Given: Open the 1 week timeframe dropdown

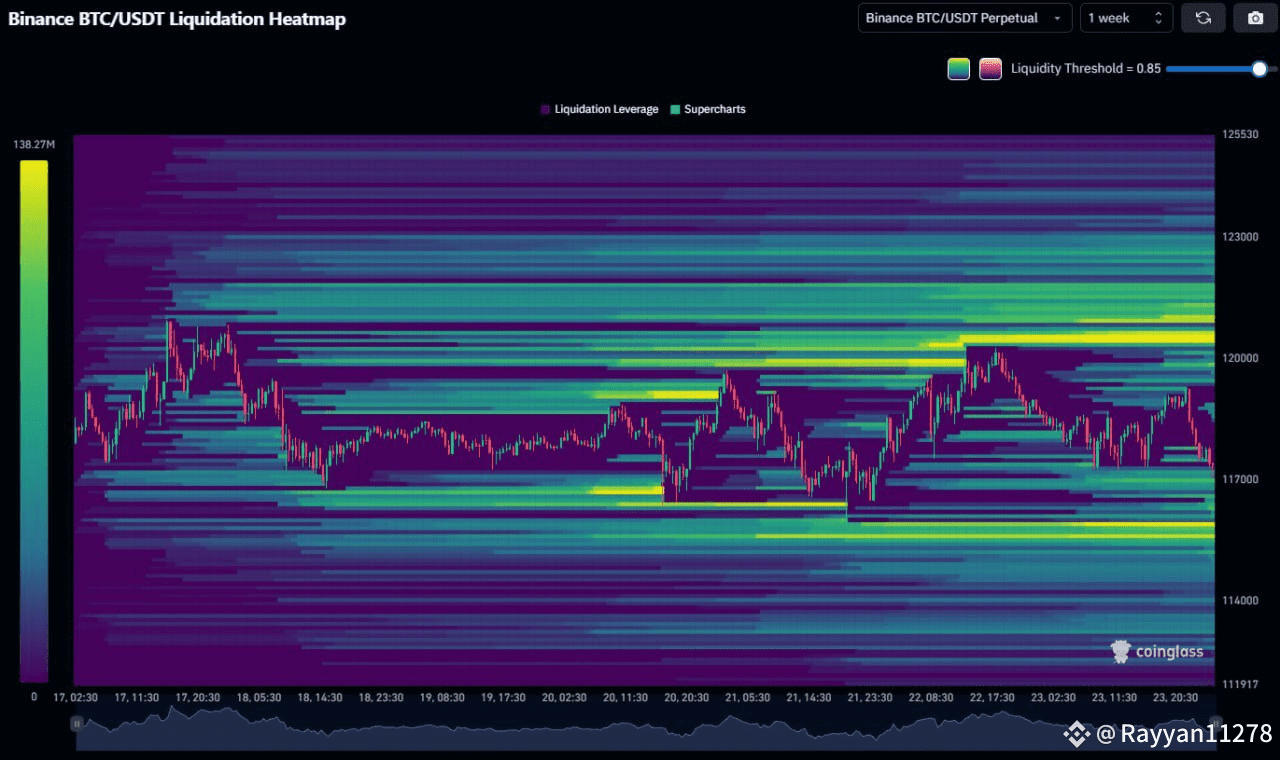Looking at the screenshot, I should pyautogui.click(x=1126, y=18).
